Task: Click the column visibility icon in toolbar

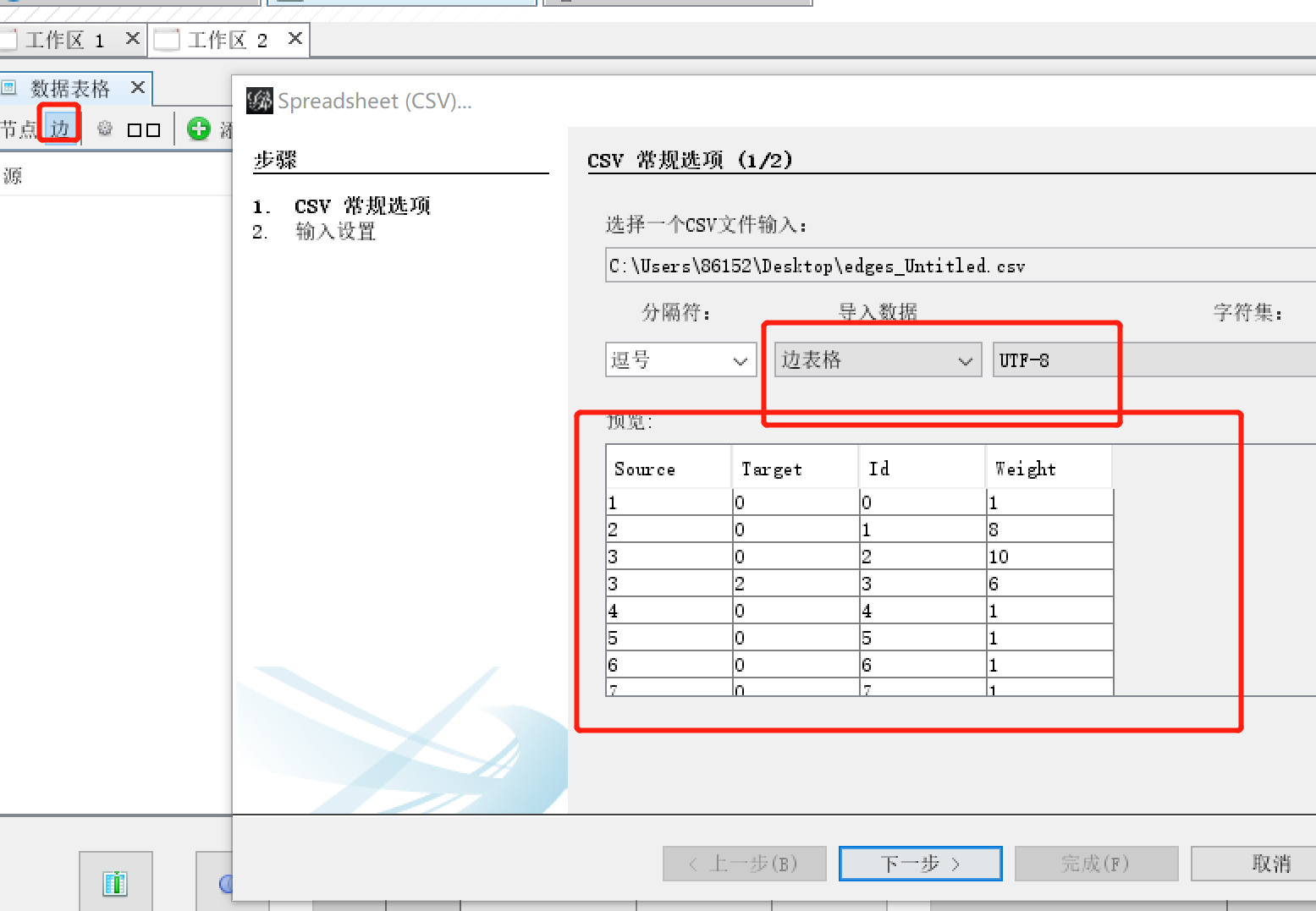Action: 142,129
